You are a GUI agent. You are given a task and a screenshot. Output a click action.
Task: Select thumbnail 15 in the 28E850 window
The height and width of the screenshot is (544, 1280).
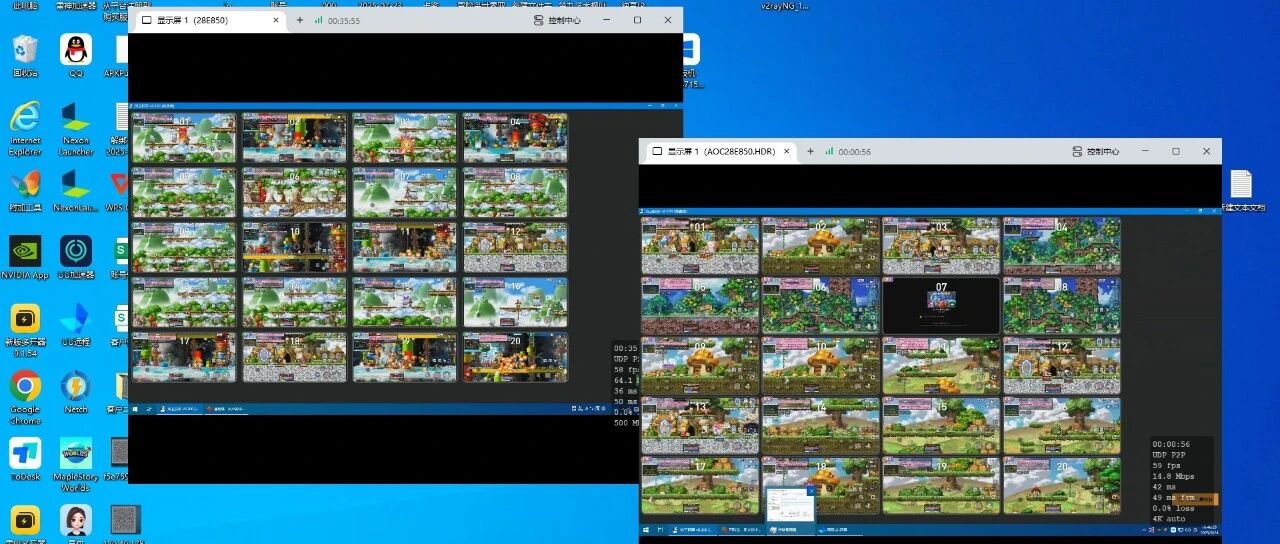coord(405,302)
